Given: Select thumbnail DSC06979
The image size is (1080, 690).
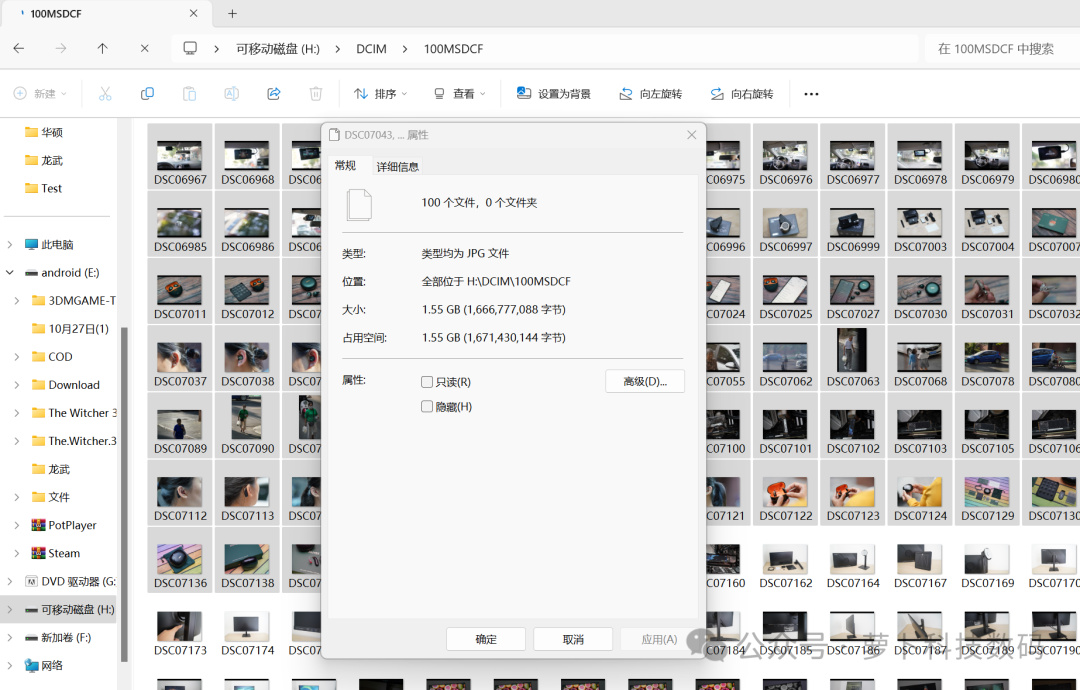Looking at the screenshot, I should click(987, 156).
